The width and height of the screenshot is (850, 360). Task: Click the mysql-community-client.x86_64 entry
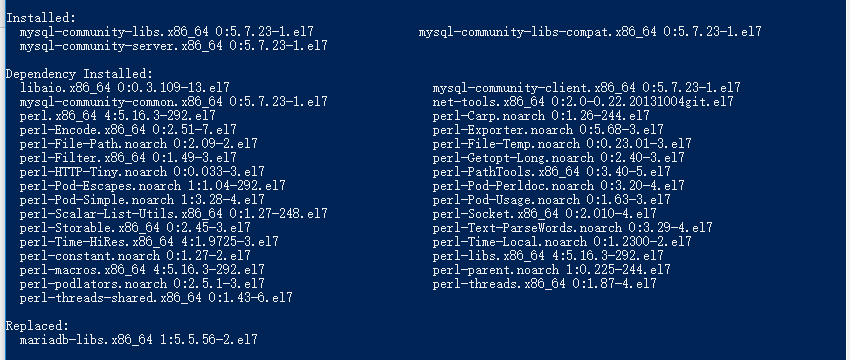tap(587, 88)
